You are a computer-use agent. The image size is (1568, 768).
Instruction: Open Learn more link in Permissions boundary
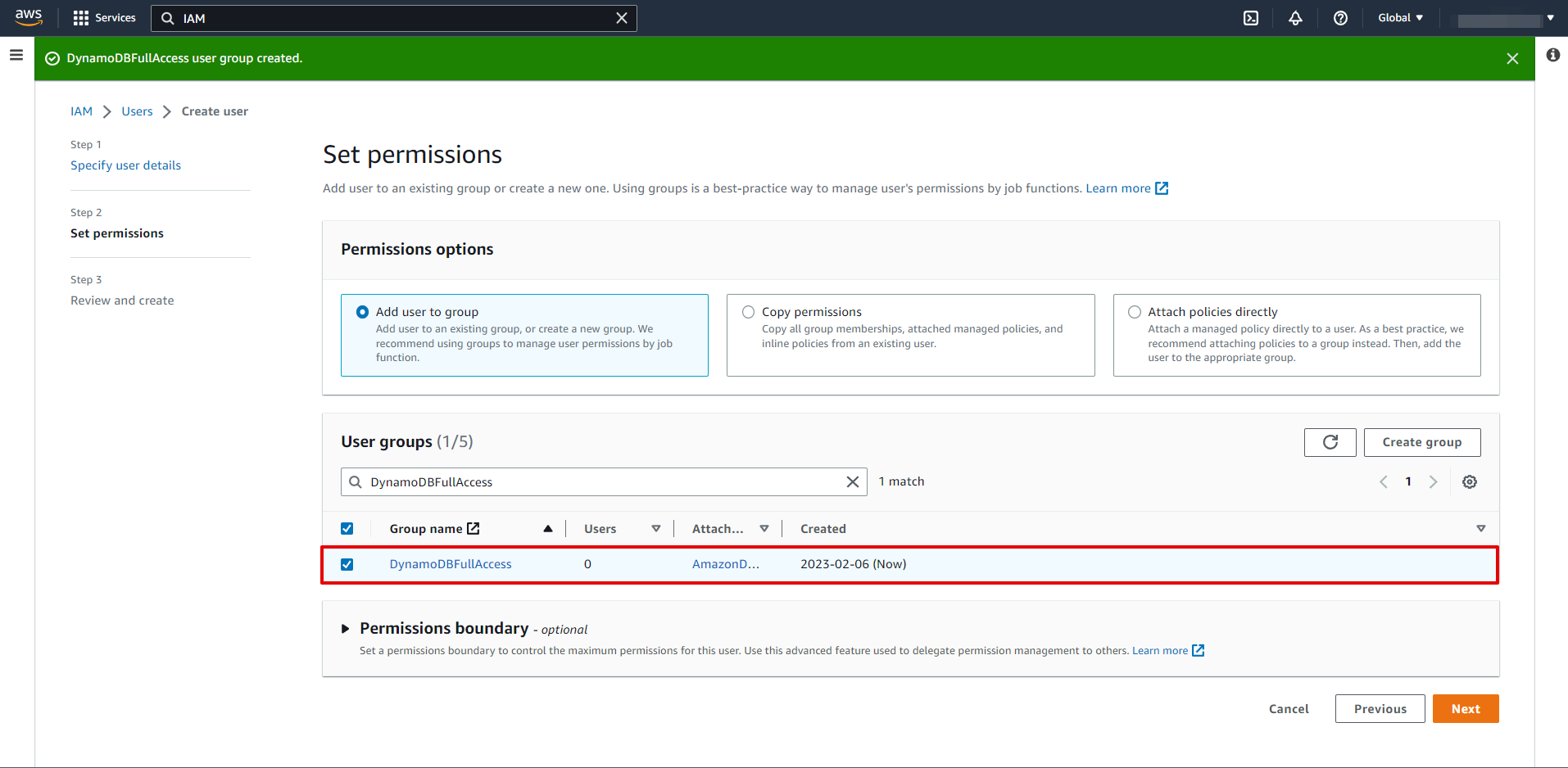tap(1159, 651)
